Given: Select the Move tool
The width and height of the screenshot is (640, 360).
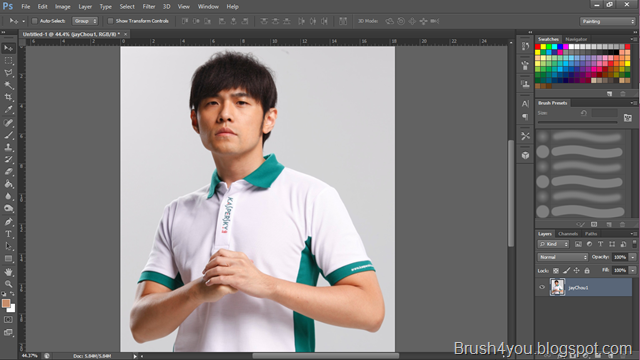Looking at the screenshot, I should [x=8, y=49].
